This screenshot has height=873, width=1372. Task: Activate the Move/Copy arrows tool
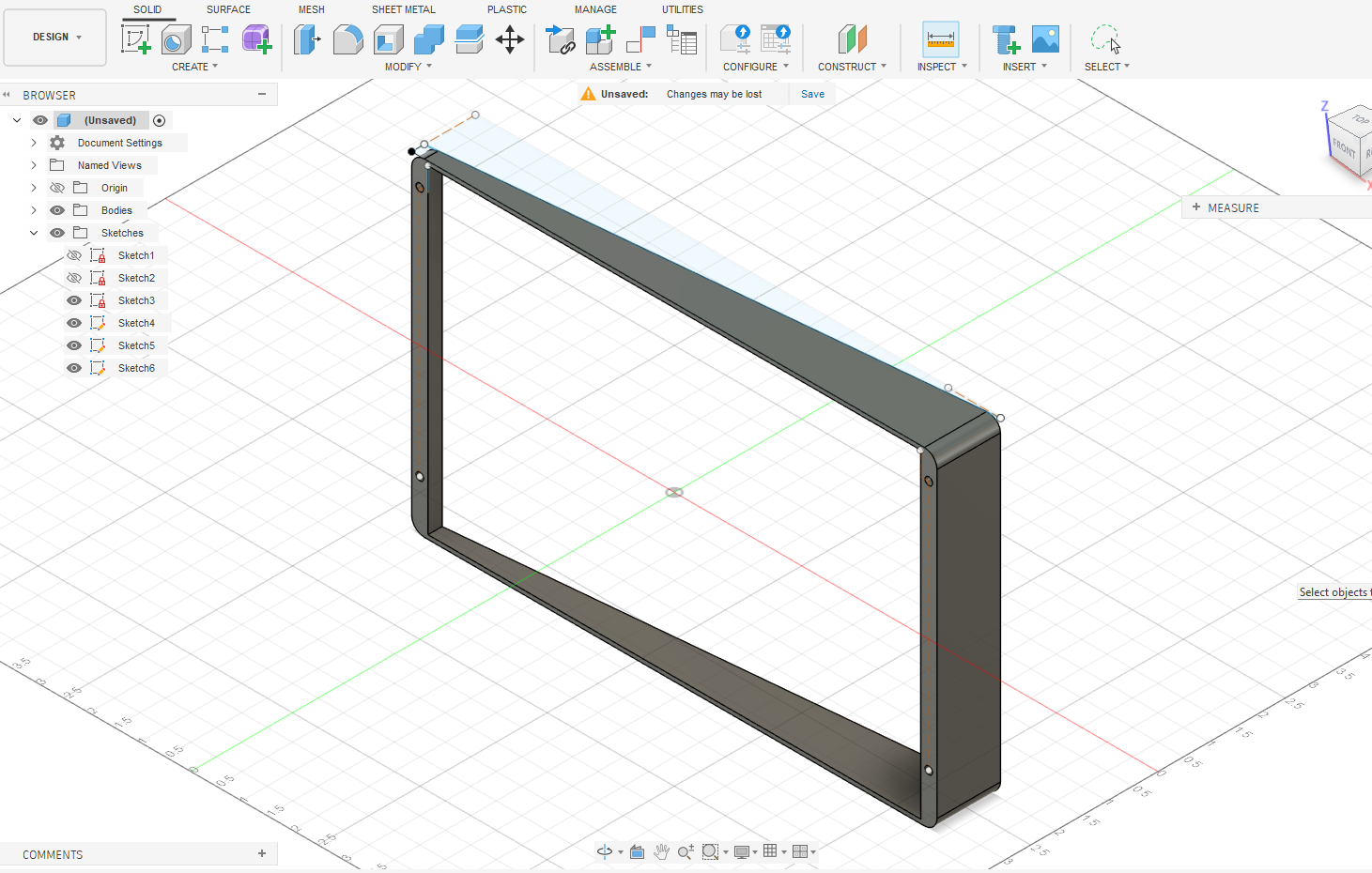[510, 39]
